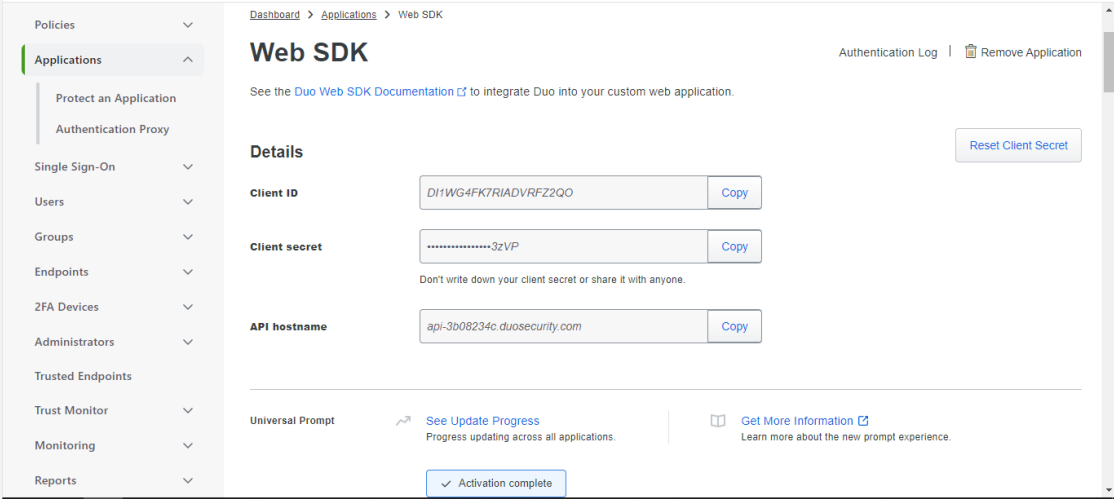
Task: Expand the Endpoints chevron
Action: (188, 272)
